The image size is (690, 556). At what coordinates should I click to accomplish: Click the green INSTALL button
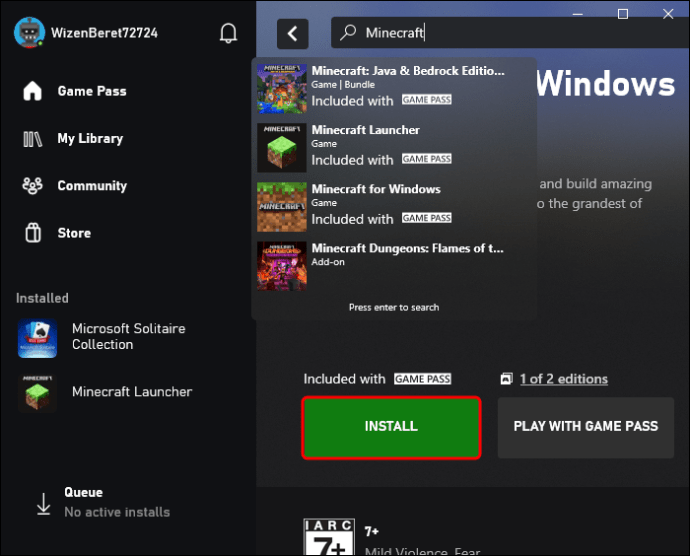(x=391, y=428)
